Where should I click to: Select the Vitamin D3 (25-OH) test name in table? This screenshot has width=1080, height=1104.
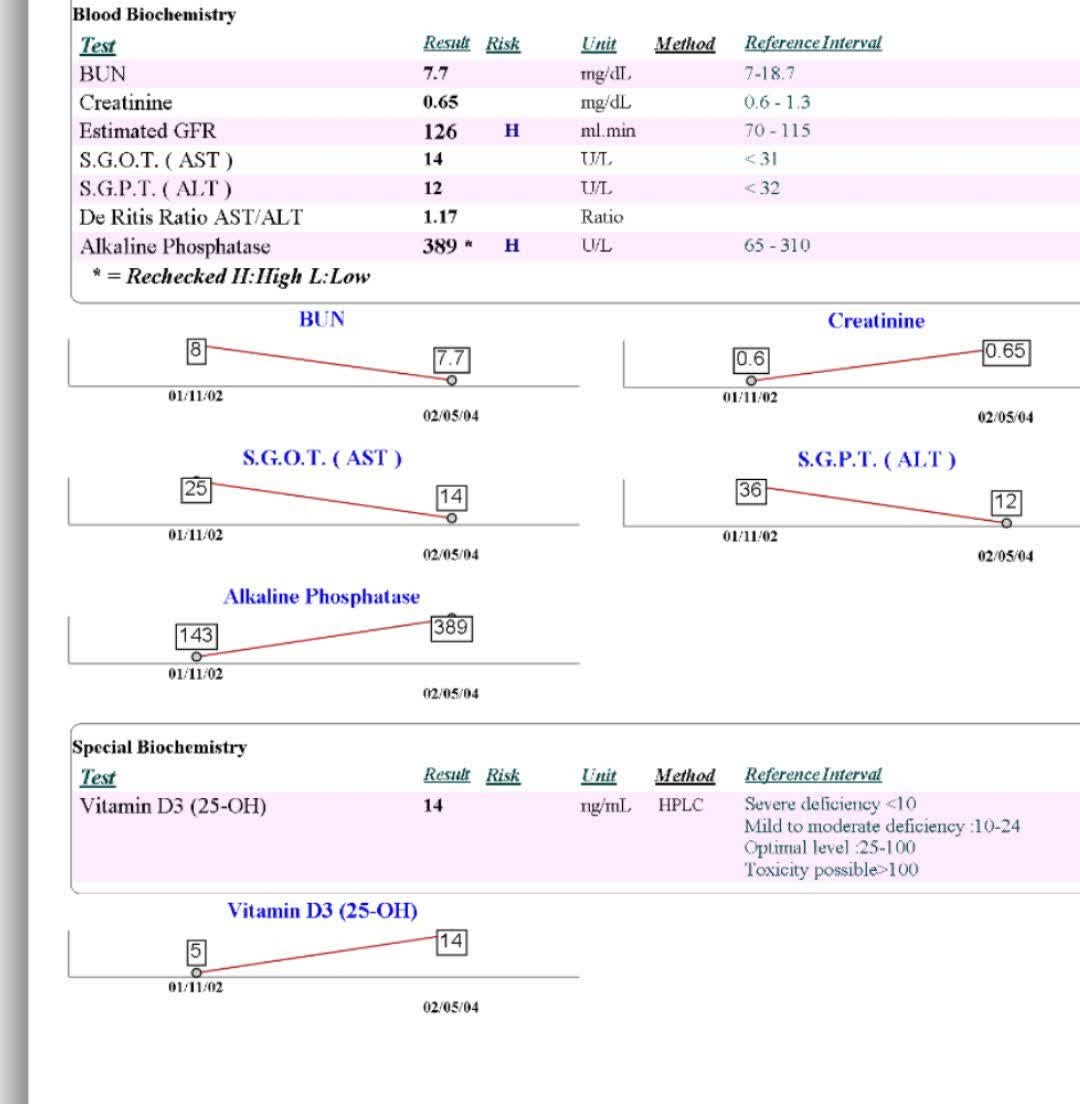(173, 806)
